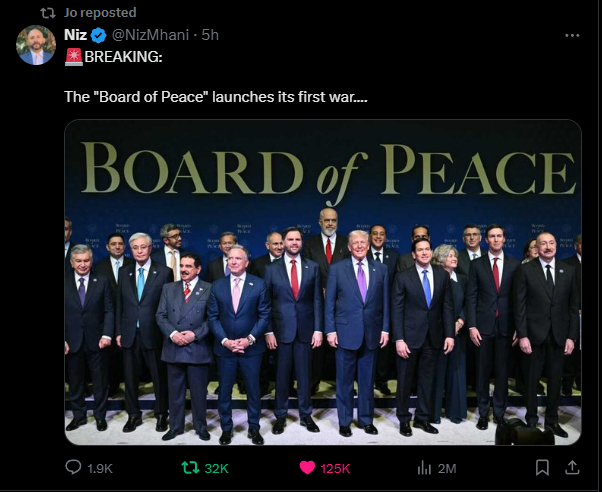Click the share upload arrow icon
Viewport: 602px width, 492px height.
click(x=573, y=467)
